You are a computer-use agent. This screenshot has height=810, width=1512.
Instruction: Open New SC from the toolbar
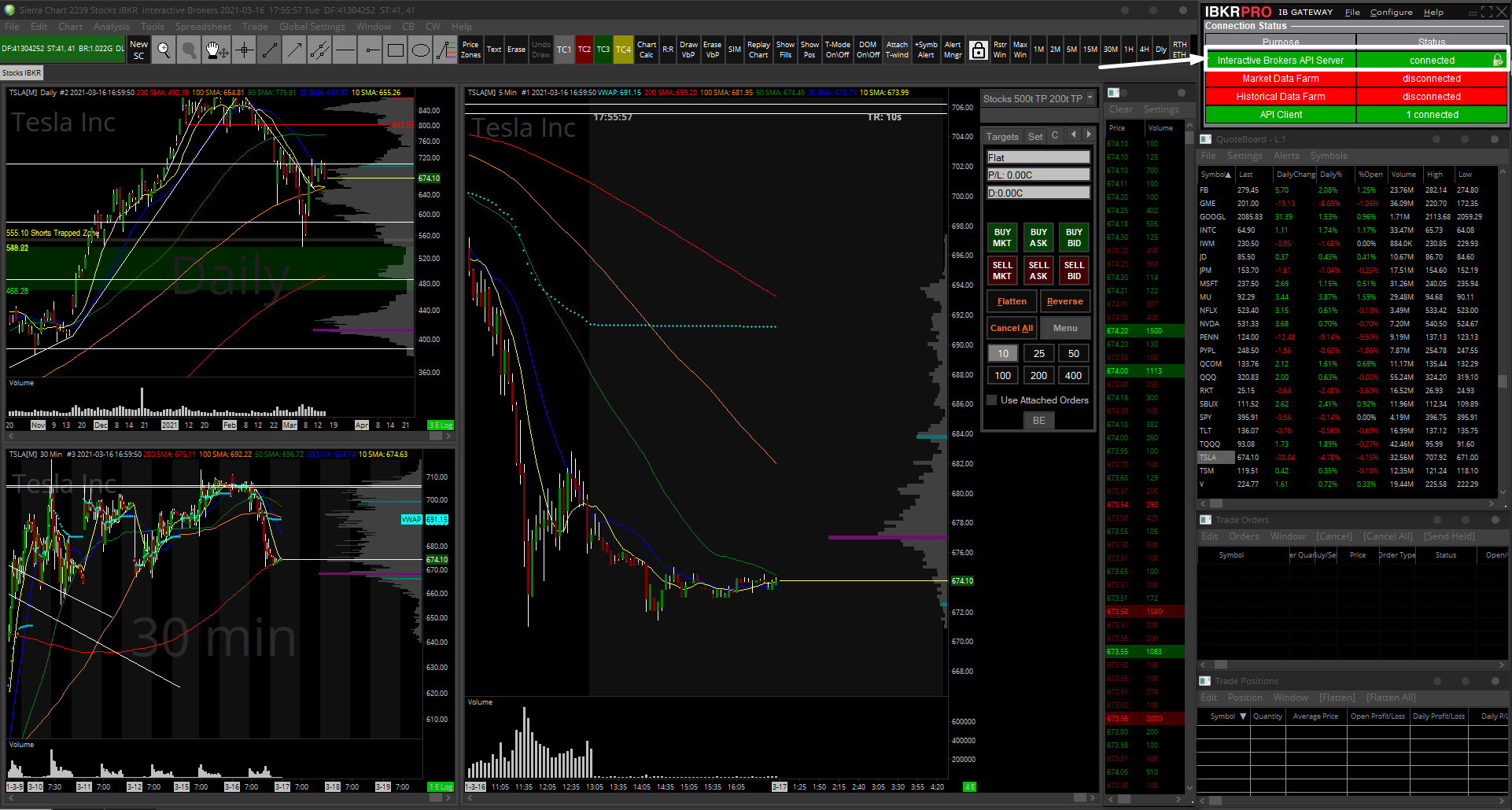[138, 50]
